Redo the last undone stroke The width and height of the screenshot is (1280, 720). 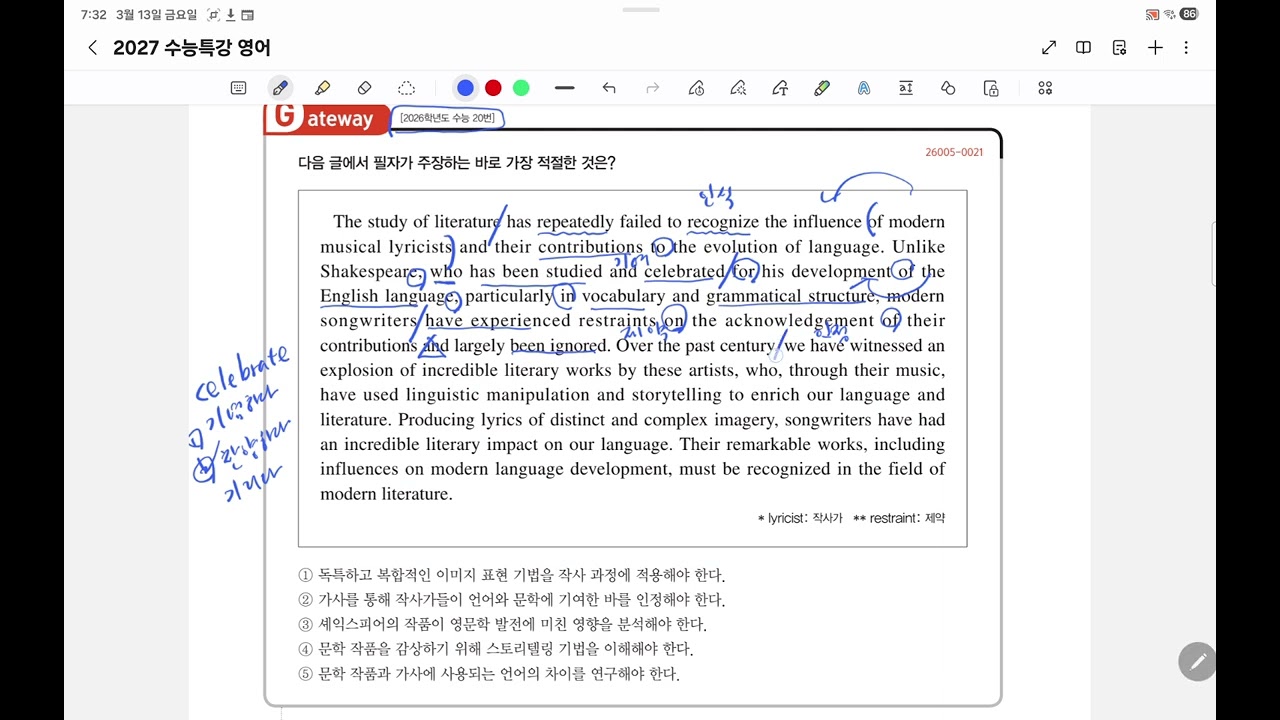point(653,88)
